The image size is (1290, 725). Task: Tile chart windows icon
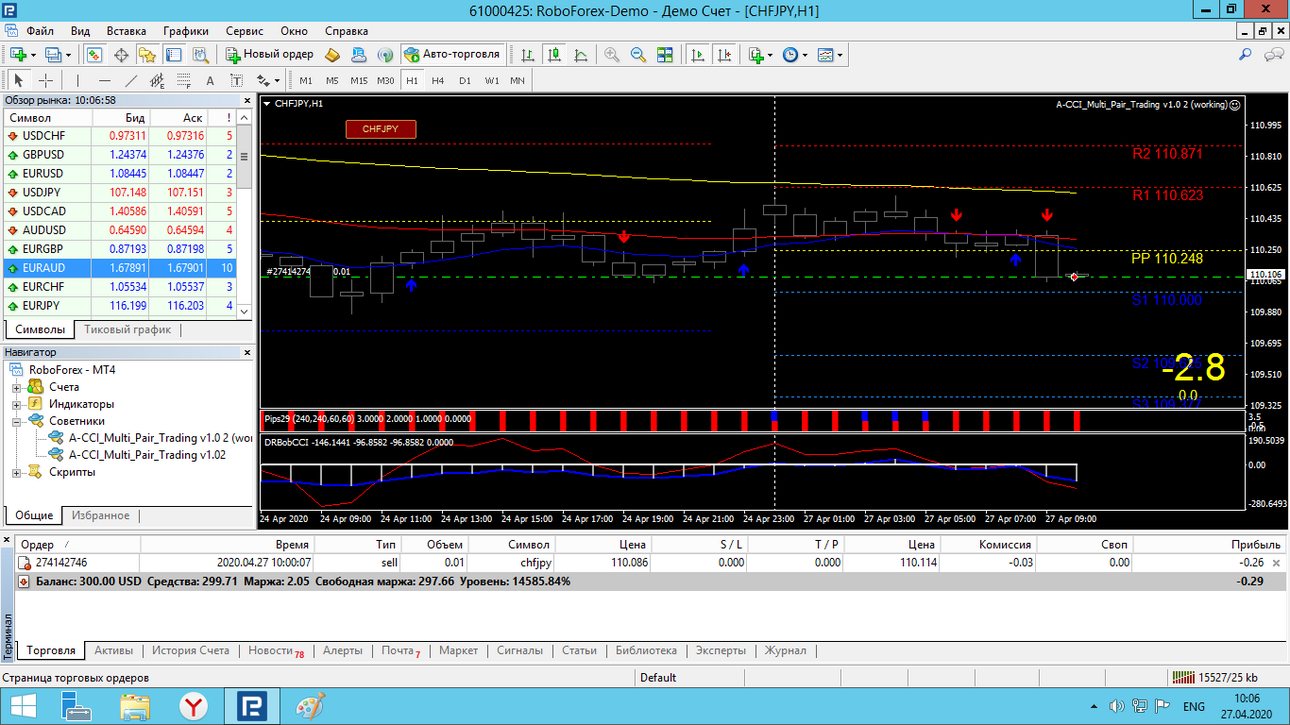tap(664, 54)
